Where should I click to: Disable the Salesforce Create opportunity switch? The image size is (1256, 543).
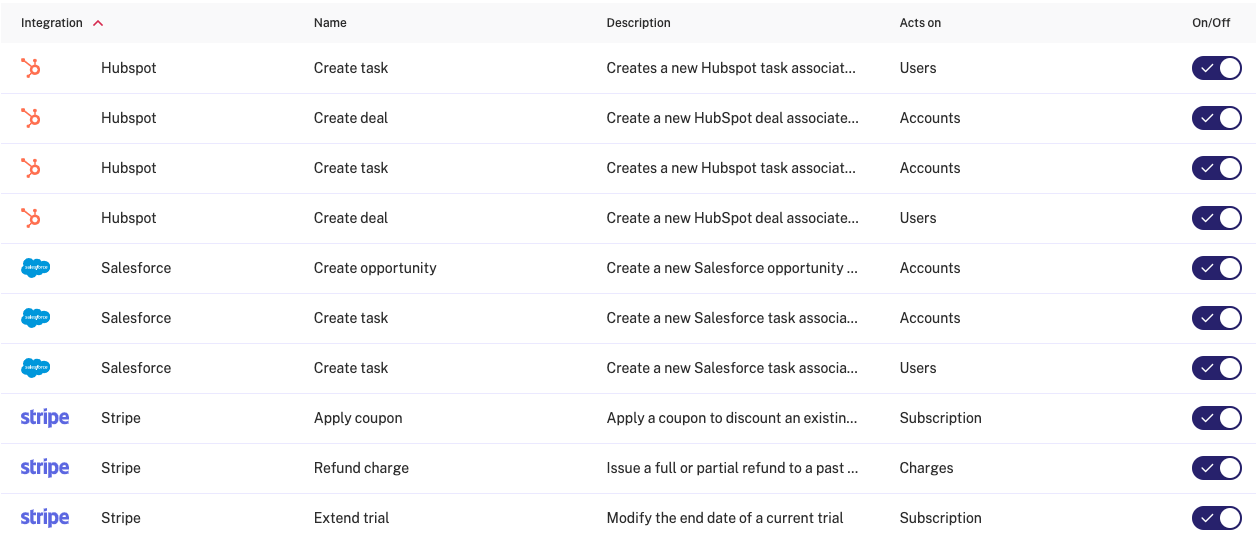click(x=1216, y=268)
